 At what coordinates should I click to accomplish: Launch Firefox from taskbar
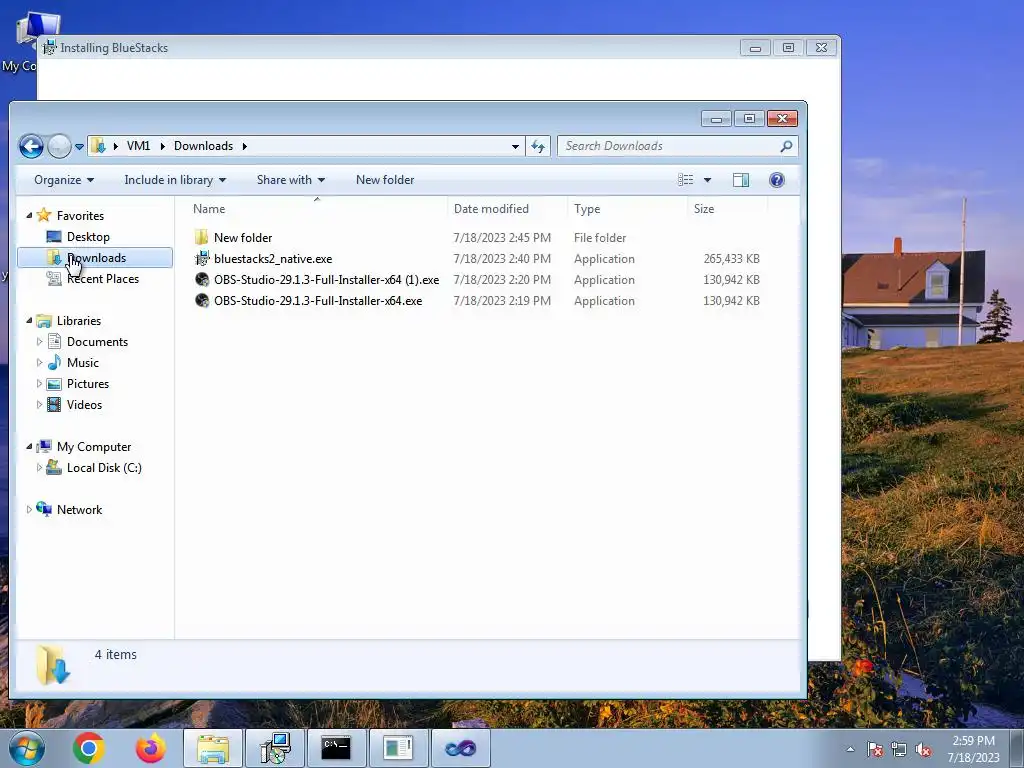tap(150, 748)
